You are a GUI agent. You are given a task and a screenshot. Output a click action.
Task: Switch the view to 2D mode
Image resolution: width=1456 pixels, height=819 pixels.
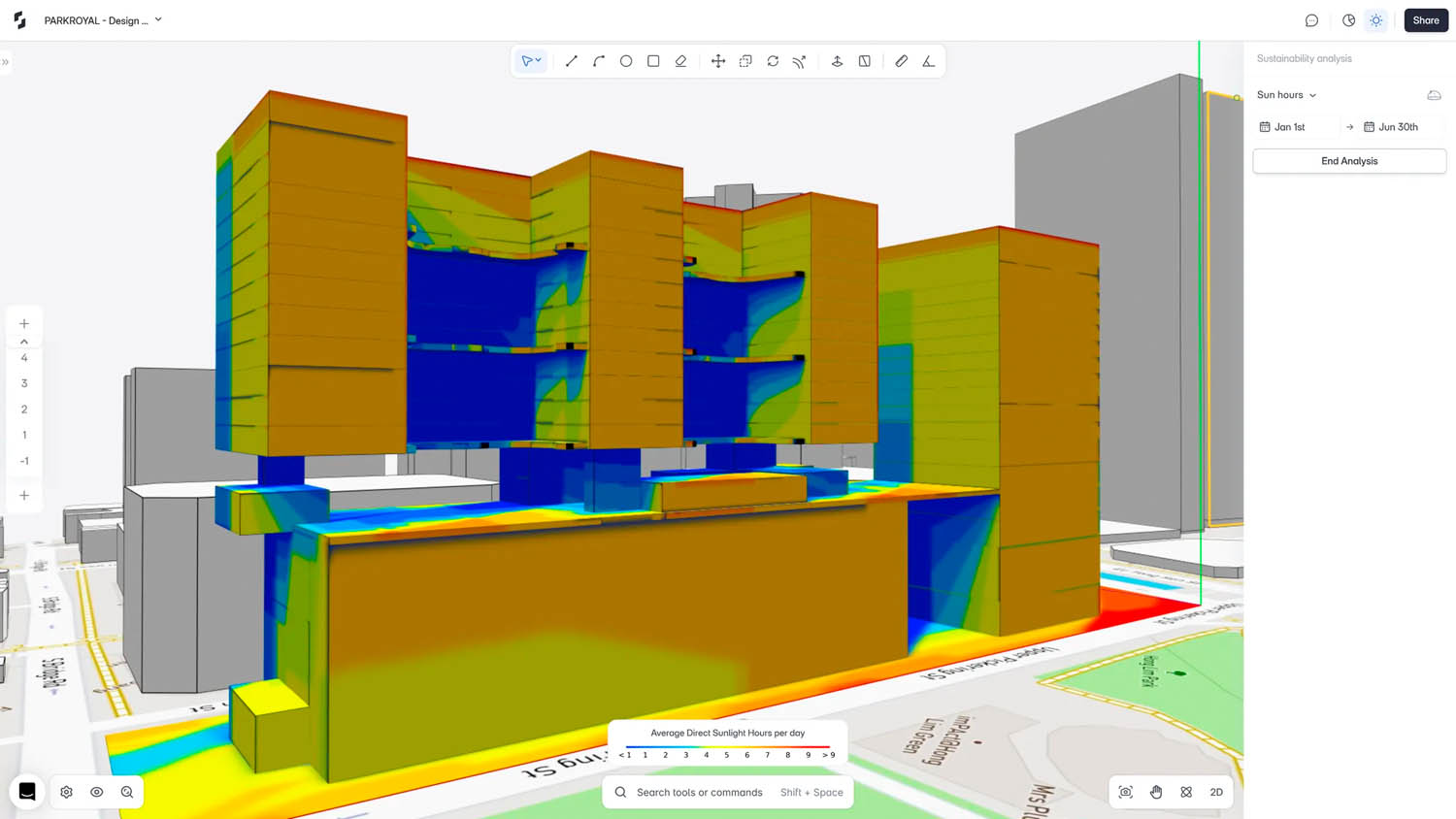(x=1216, y=792)
